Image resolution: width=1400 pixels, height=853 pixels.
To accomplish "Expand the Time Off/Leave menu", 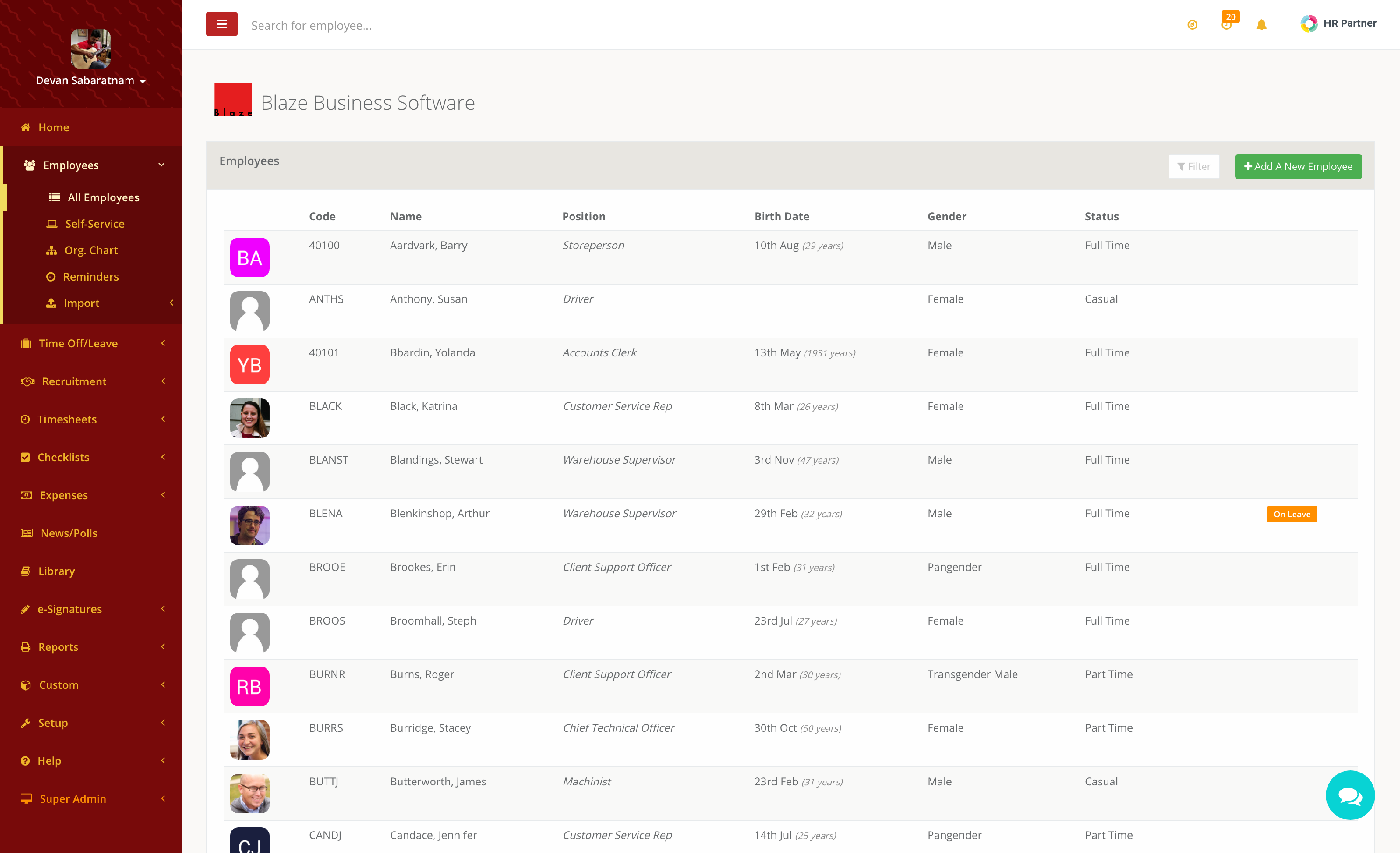I will point(78,343).
